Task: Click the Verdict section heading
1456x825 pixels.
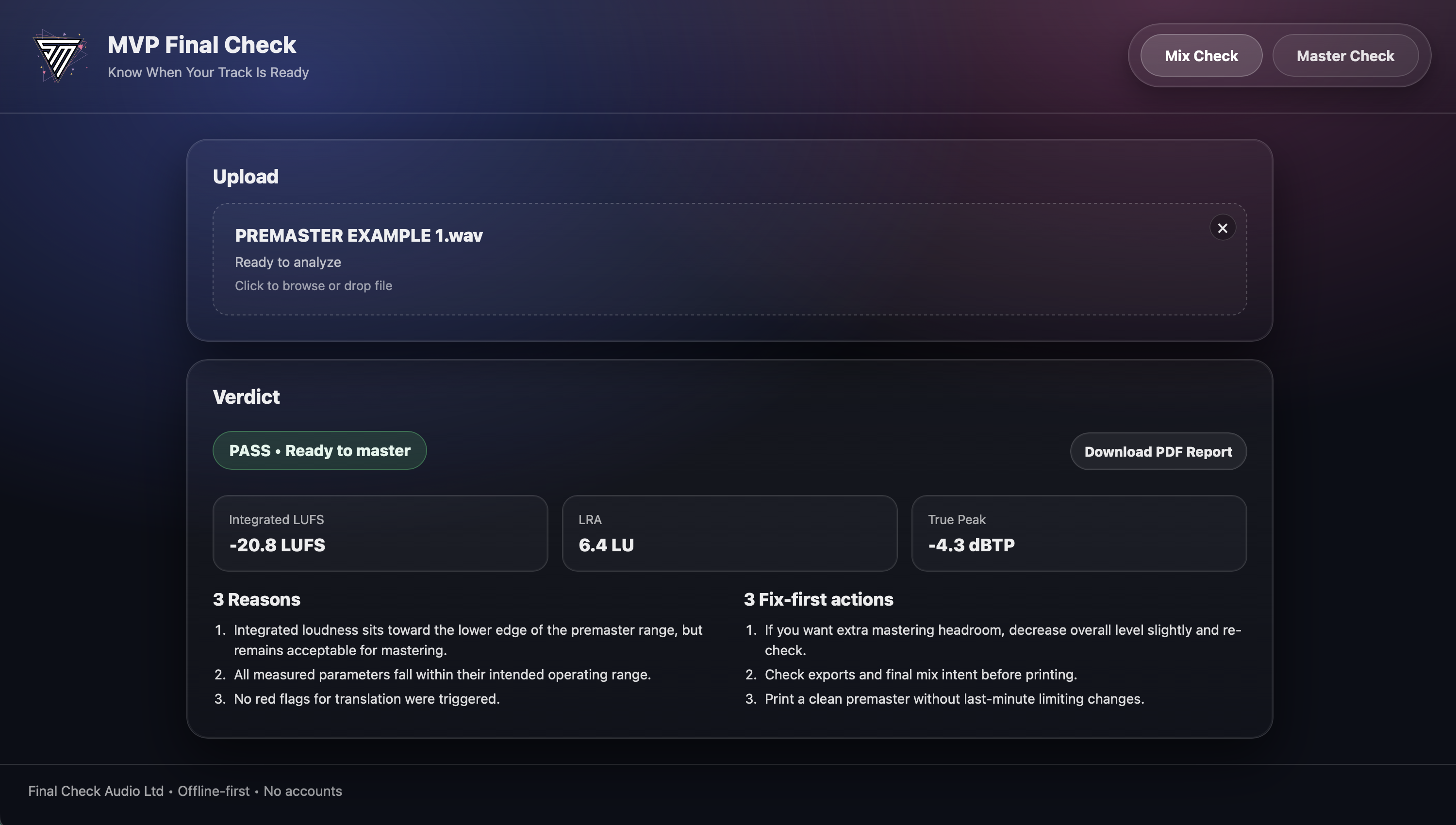Action: (x=246, y=396)
